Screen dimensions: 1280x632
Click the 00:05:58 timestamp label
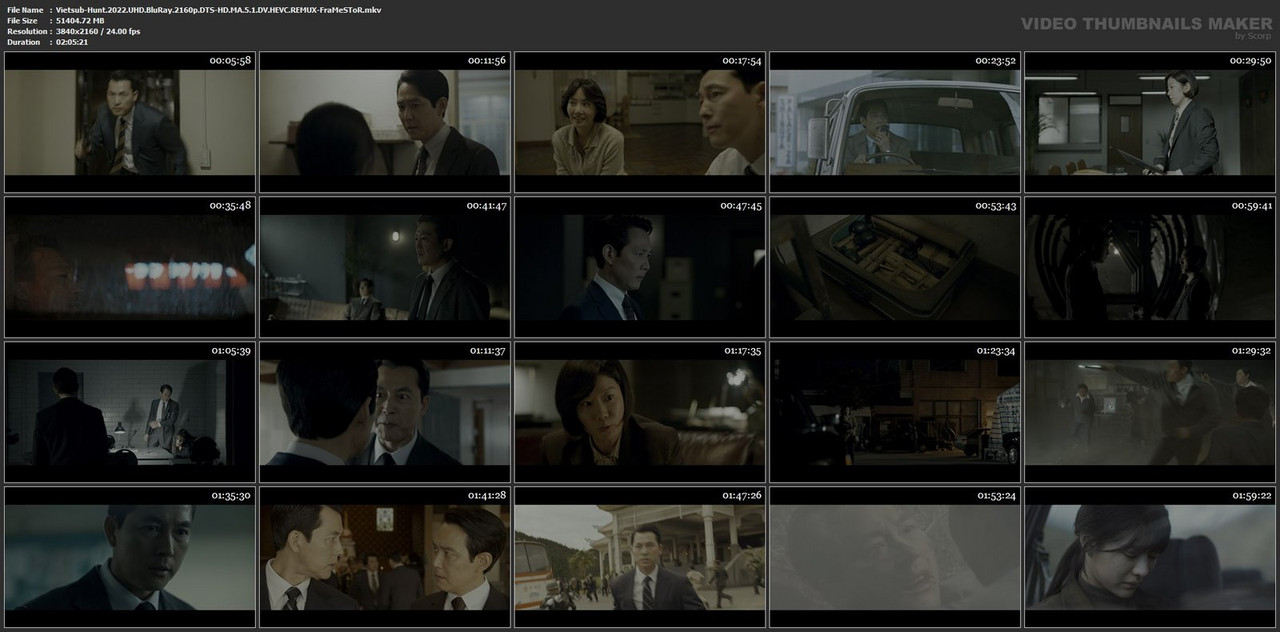(230, 61)
